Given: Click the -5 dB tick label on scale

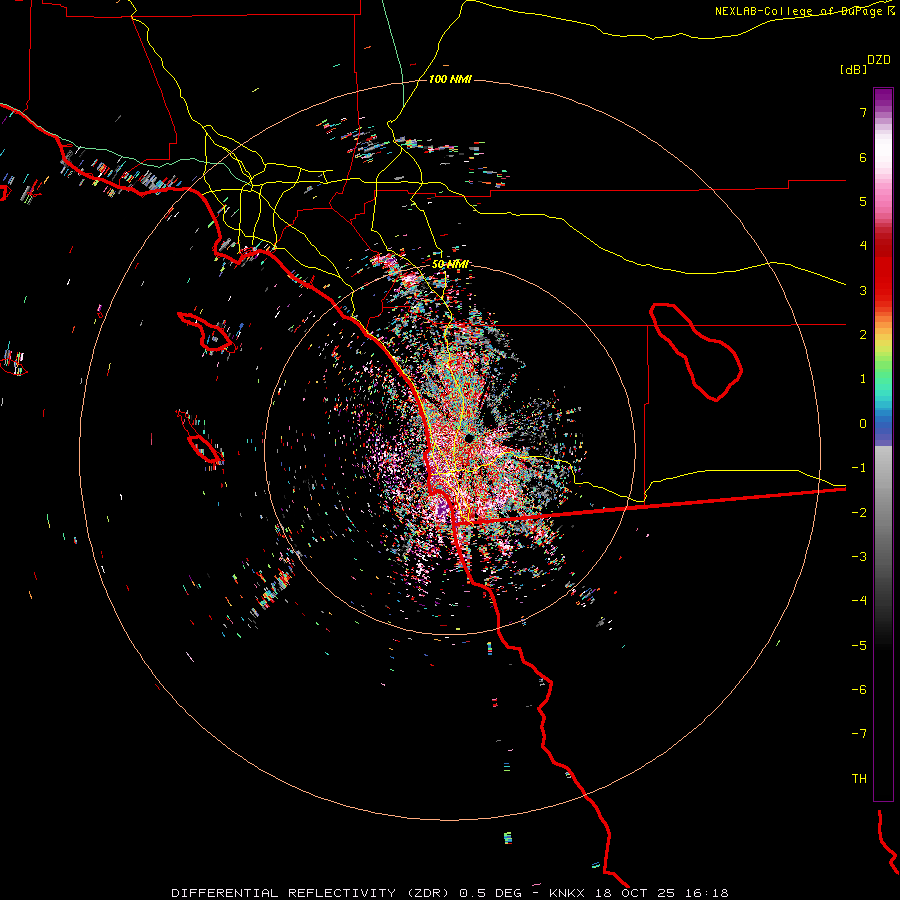Looking at the screenshot, I should pyautogui.click(x=859, y=646).
